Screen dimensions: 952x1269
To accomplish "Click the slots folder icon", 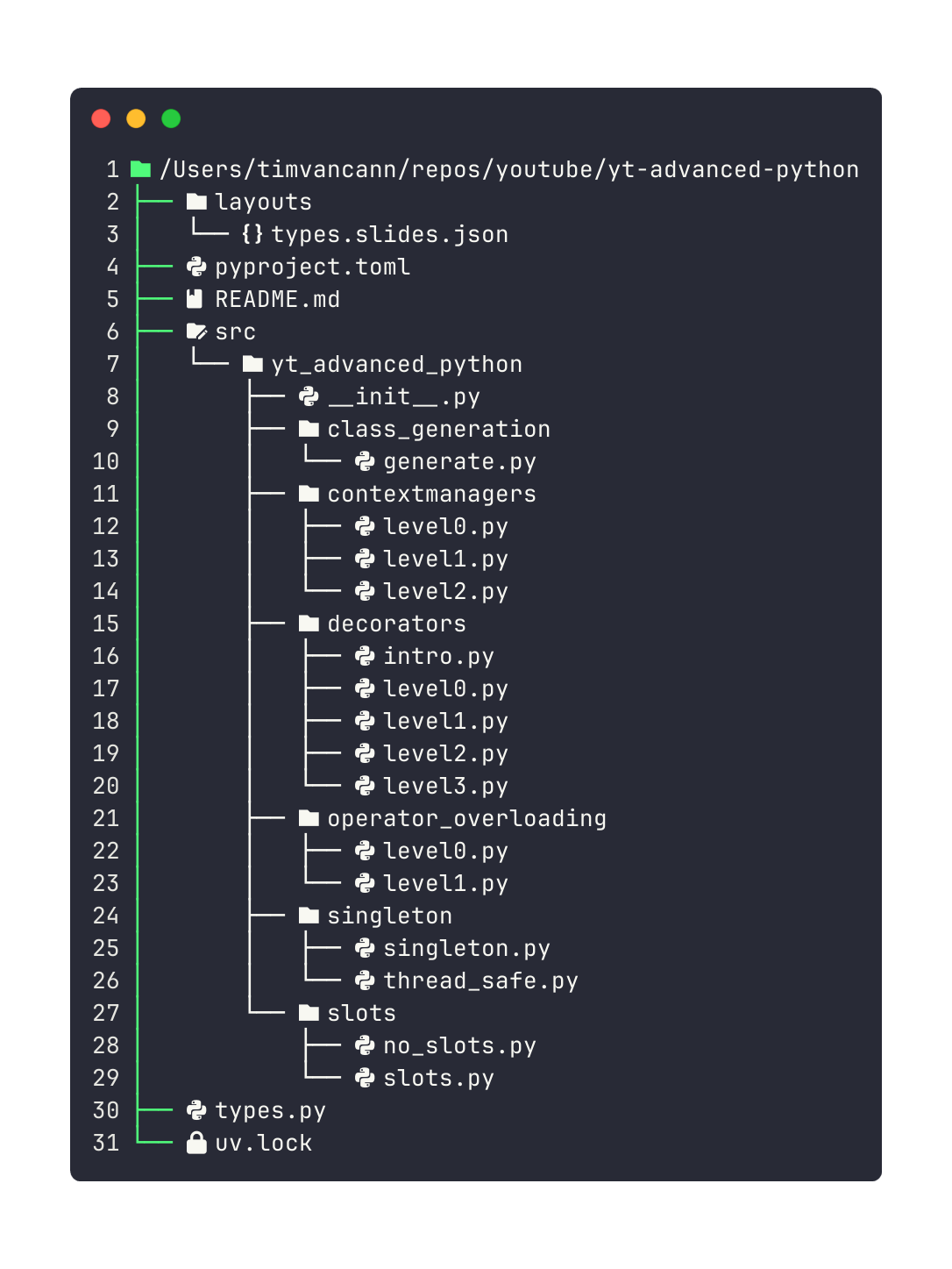I will (x=309, y=1013).
